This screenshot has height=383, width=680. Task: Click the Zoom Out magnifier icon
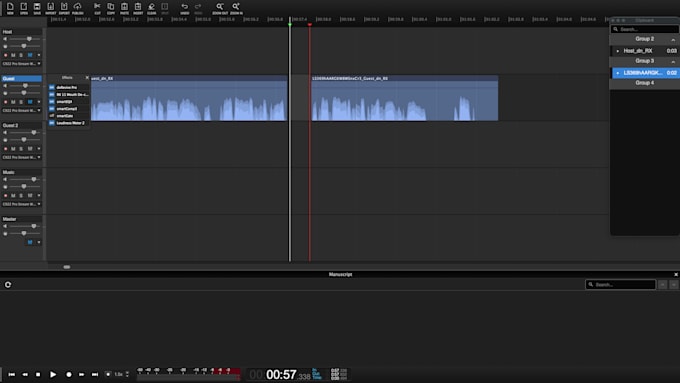coord(220,7)
